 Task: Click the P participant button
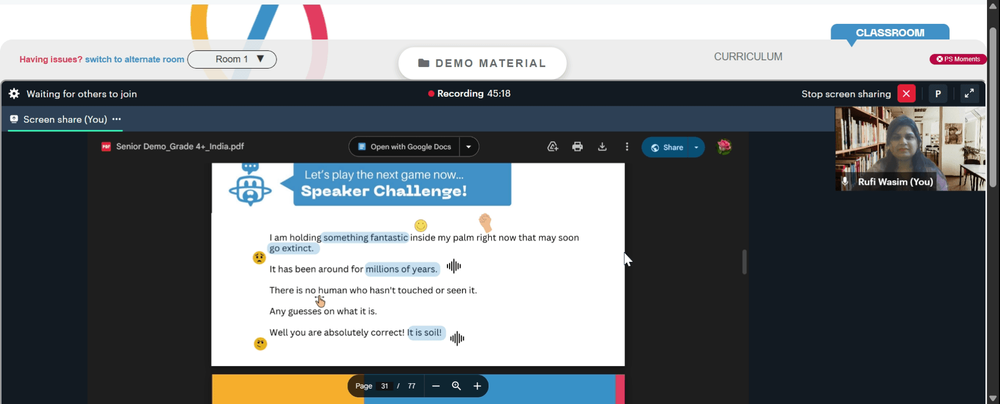[x=938, y=94]
